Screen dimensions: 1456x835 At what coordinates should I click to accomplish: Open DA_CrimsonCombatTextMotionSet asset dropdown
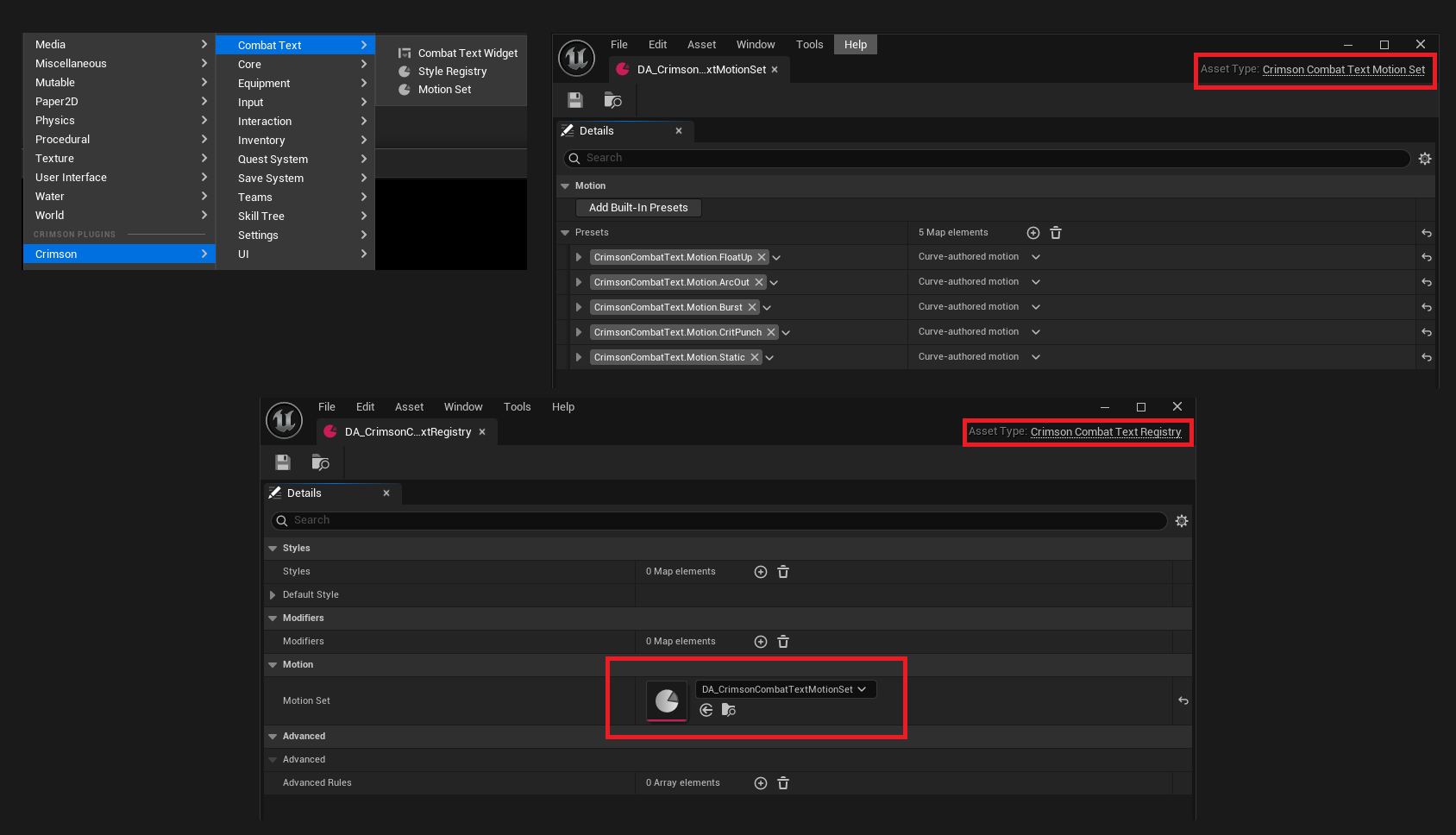(x=786, y=689)
